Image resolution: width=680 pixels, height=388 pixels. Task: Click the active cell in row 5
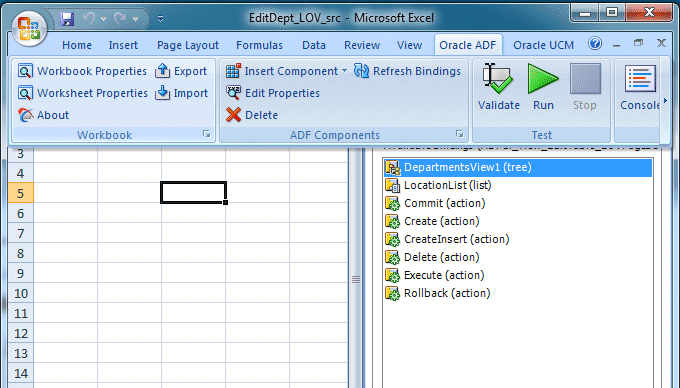(x=193, y=193)
